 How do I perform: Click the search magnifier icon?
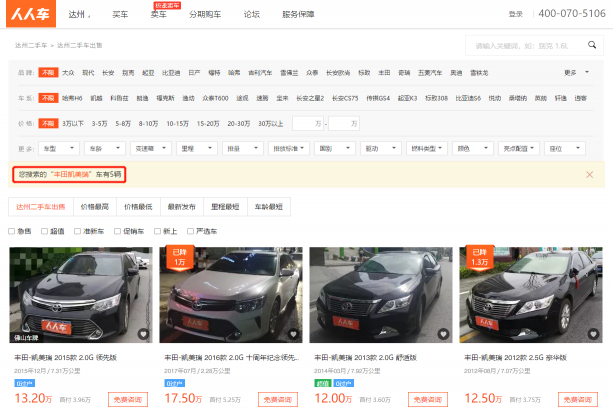pos(592,45)
